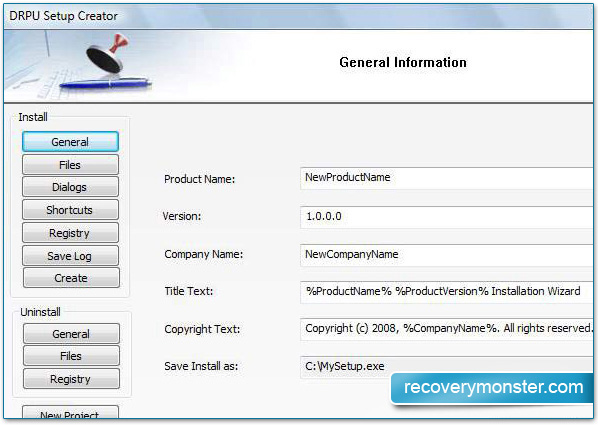Viewport: 598px width, 425px height.
Task: Select the Save Install as path field
Action: click(x=447, y=367)
